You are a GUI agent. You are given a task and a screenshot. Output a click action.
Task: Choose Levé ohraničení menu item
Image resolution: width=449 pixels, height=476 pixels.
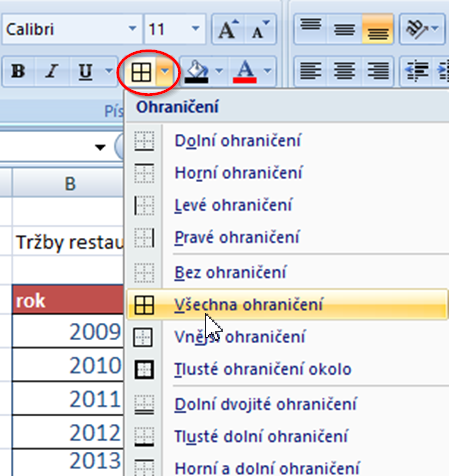[x=287, y=205]
